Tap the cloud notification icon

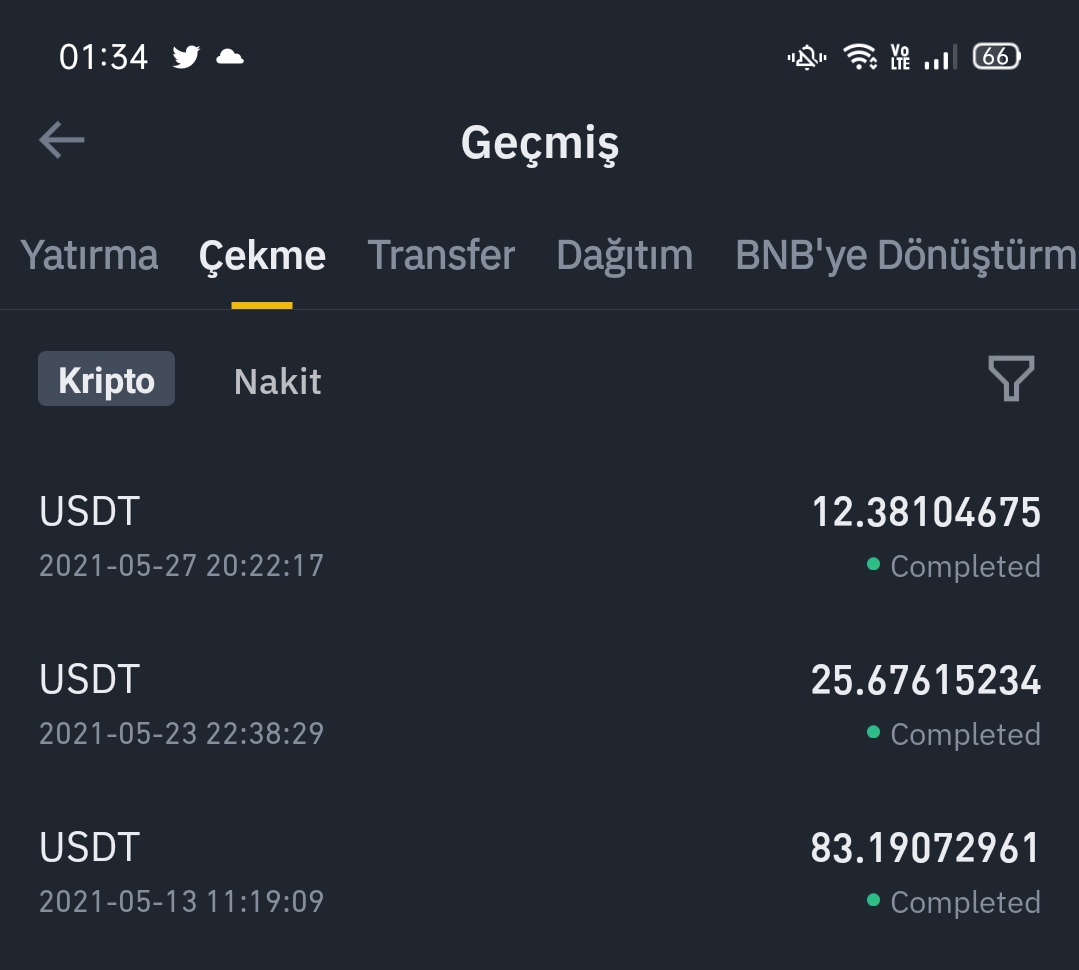[x=230, y=57]
